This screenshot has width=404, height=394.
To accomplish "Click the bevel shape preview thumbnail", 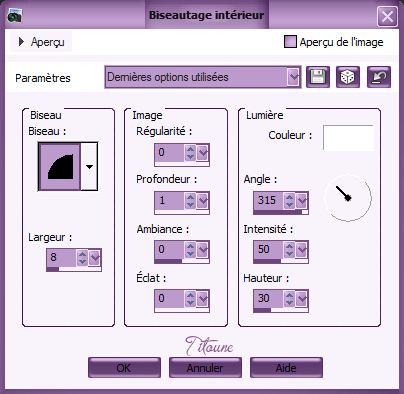I will coord(60,166).
